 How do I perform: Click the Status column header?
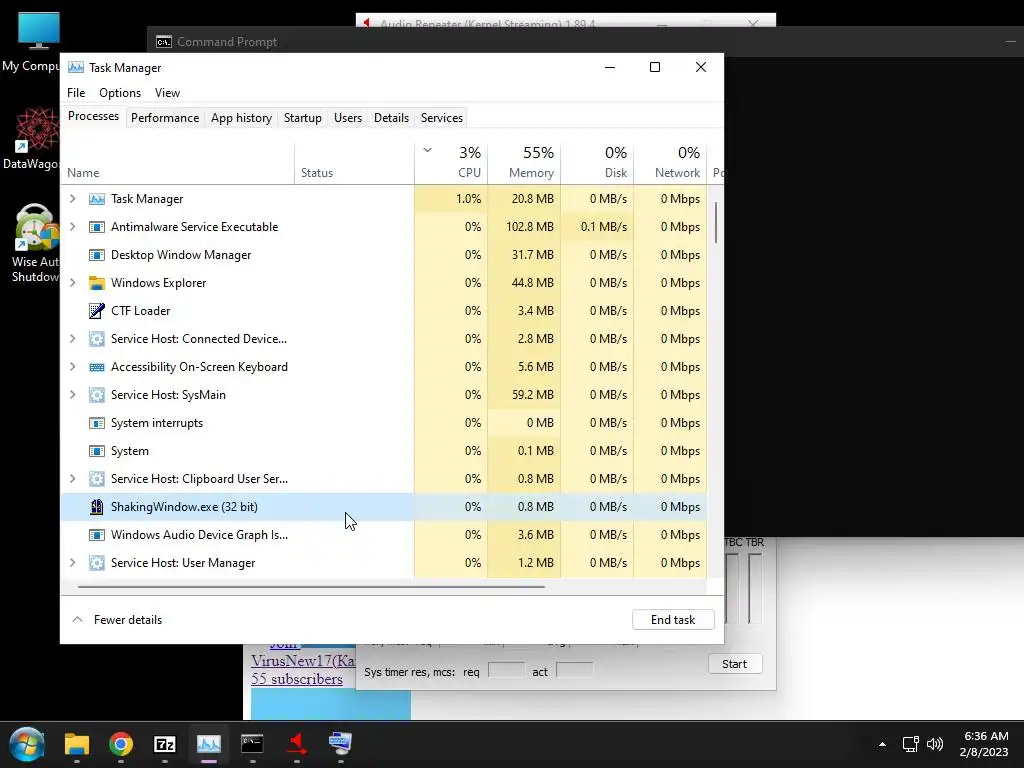354,162
